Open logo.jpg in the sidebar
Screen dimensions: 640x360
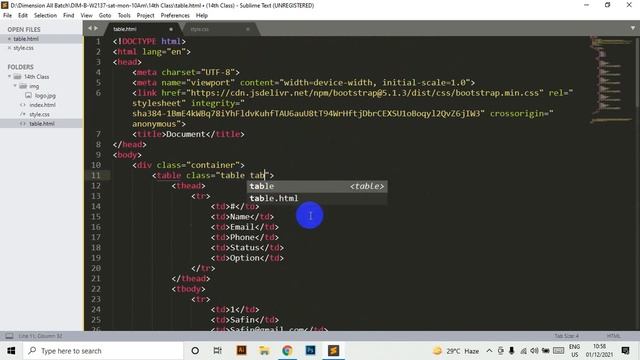point(45,96)
